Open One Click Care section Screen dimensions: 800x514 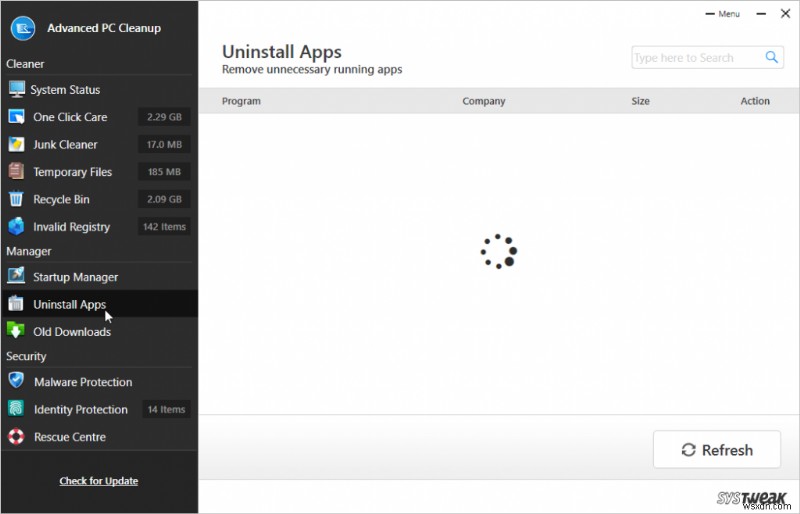coord(99,117)
